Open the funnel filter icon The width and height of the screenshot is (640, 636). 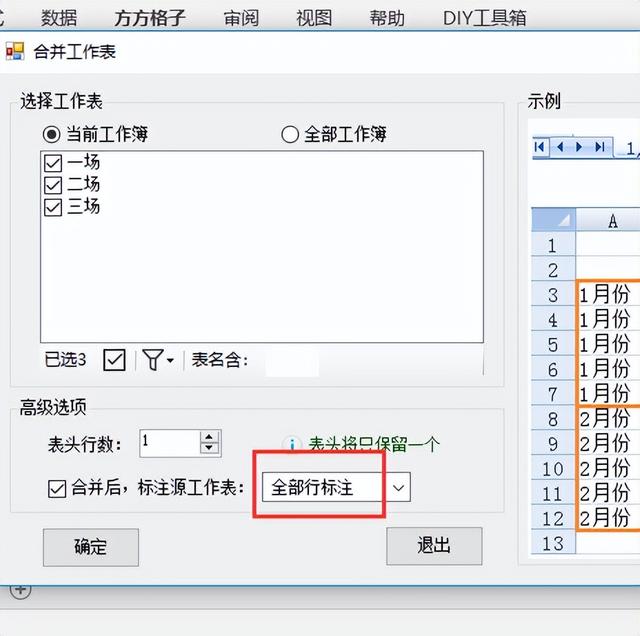pyautogui.click(x=153, y=360)
